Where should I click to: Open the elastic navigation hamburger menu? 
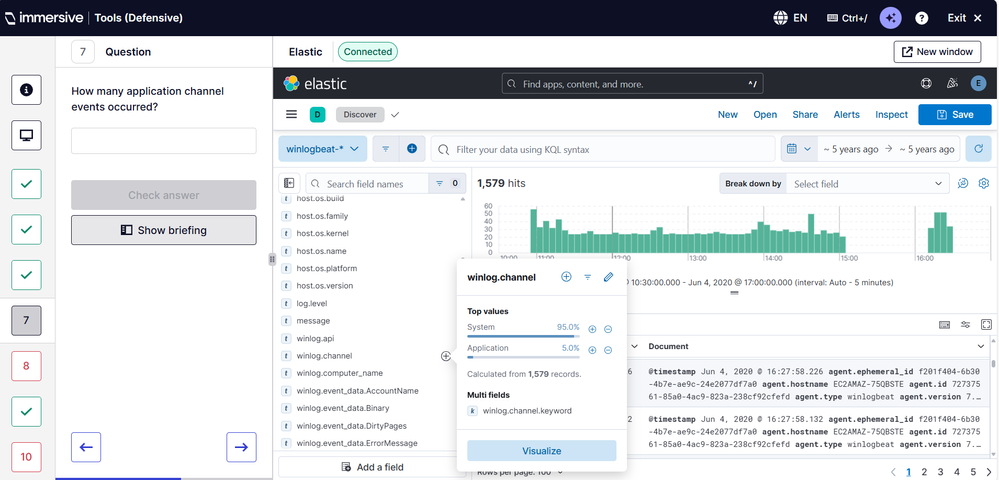coord(291,115)
